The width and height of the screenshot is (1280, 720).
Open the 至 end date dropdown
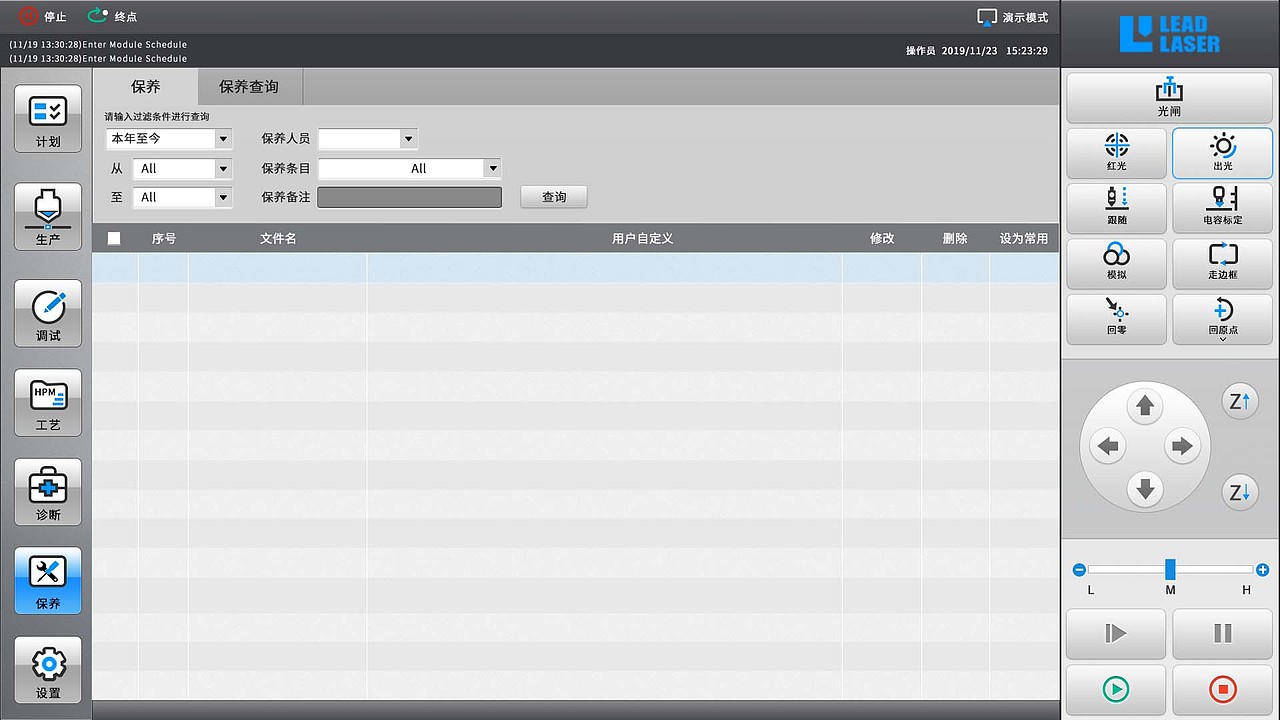[x=182, y=197]
